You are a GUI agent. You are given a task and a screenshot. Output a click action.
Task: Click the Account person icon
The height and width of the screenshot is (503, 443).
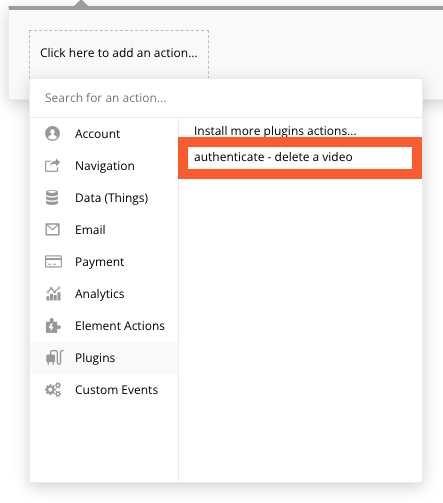[x=52, y=134]
